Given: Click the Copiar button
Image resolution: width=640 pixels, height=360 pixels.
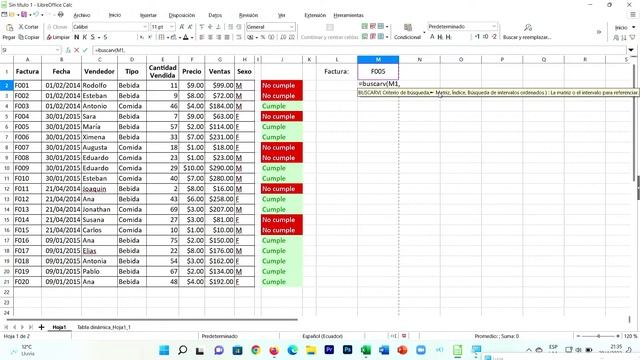Looking at the screenshot, I should (29, 37).
